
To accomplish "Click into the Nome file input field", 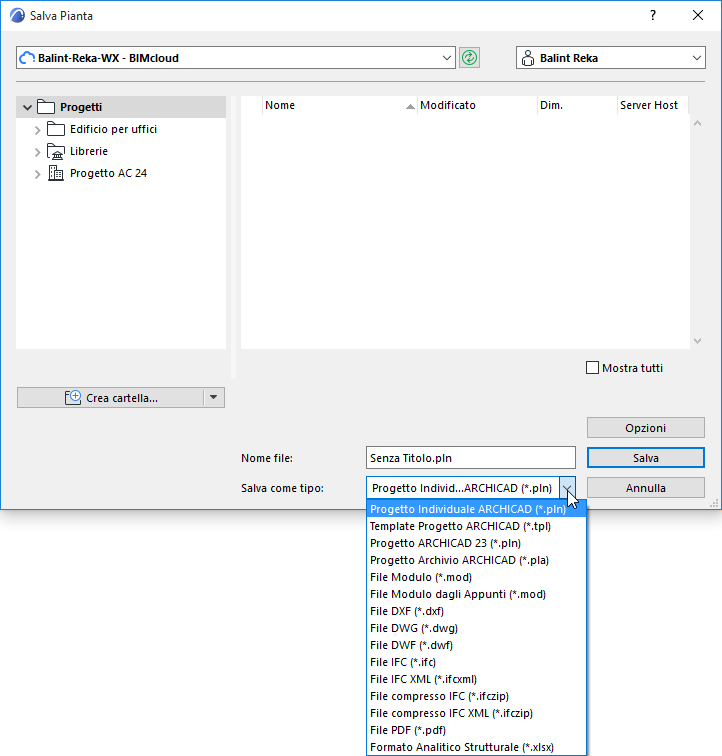I will click(x=471, y=458).
